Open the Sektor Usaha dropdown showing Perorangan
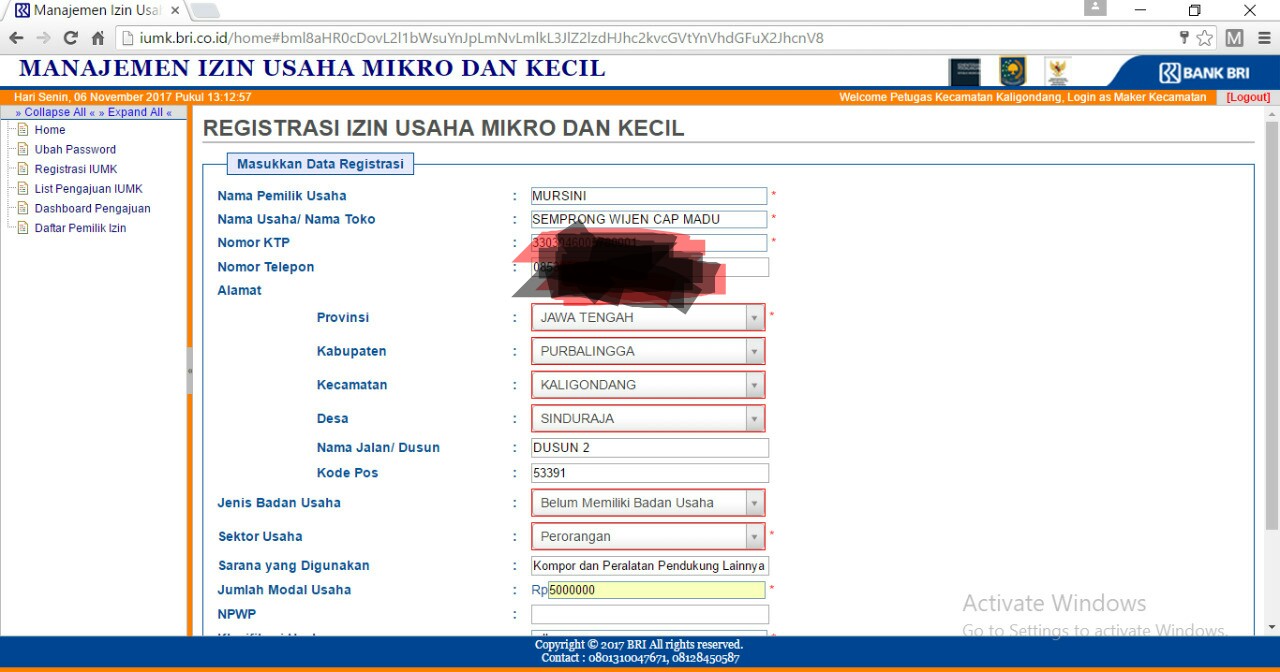The height and width of the screenshot is (672, 1280). click(x=648, y=536)
